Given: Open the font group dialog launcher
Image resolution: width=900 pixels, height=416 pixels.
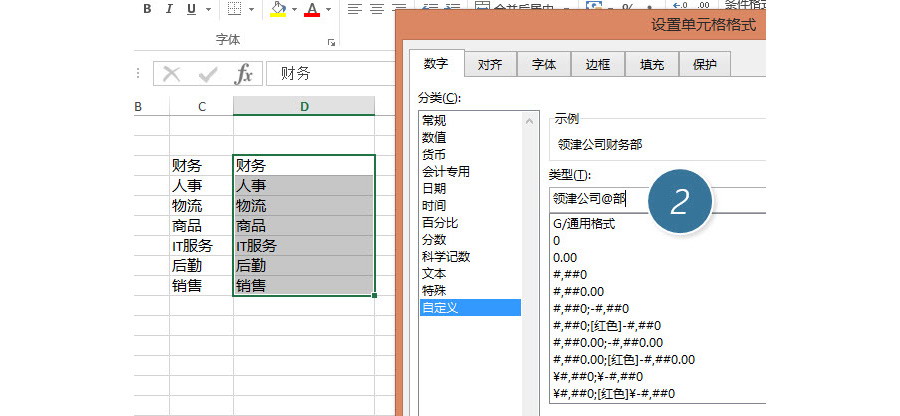Looking at the screenshot, I should pos(331,42).
